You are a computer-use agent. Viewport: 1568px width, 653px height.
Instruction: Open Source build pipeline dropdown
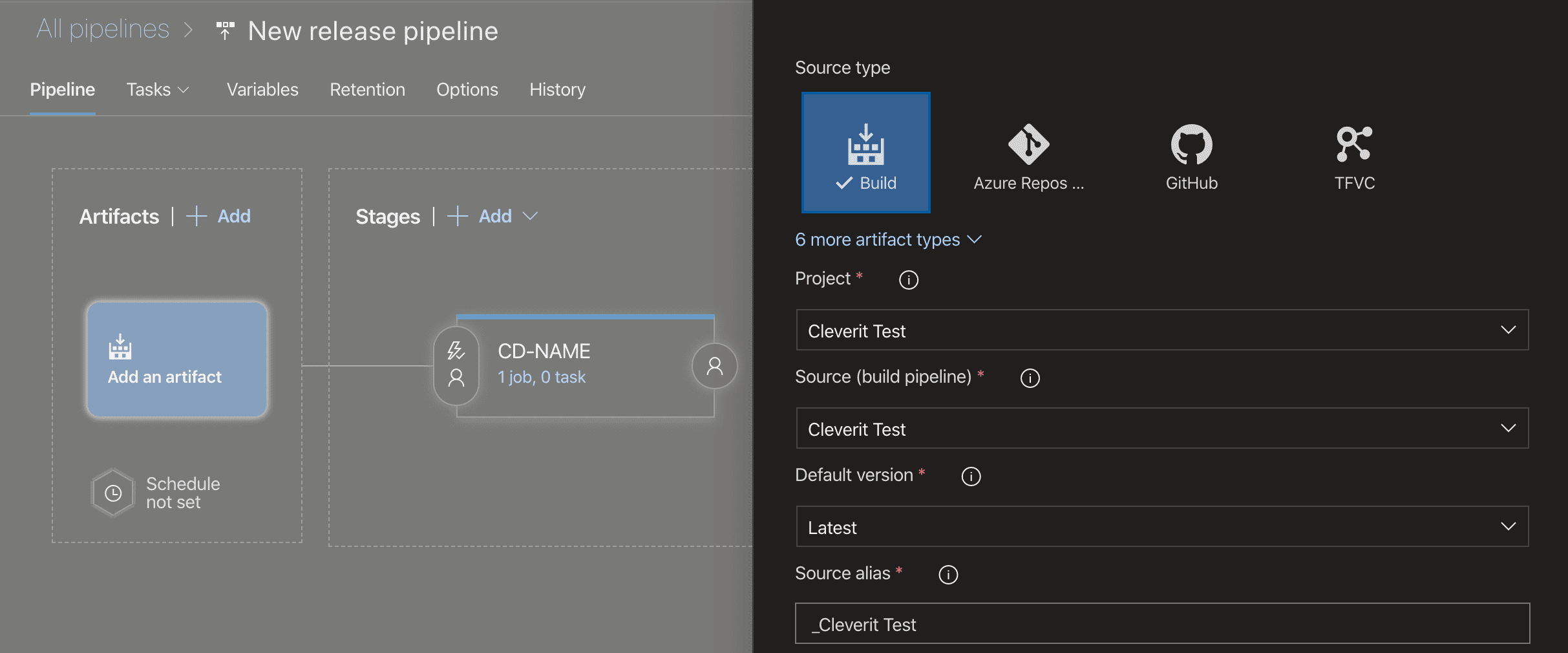click(1161, 429)
